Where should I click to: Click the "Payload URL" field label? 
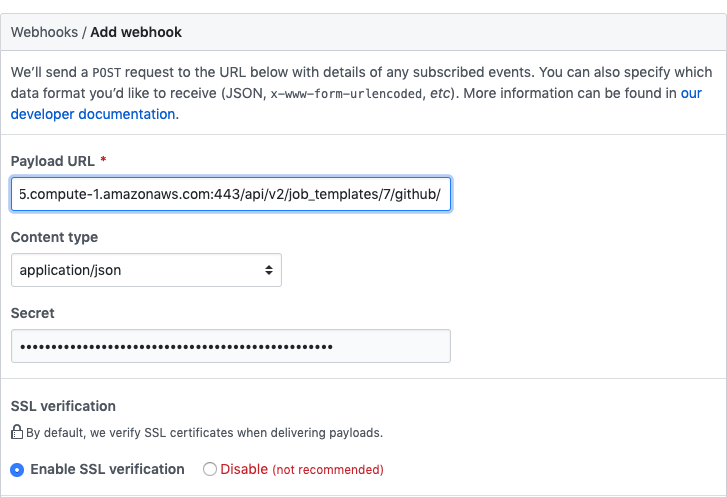[x=52, y=161]
